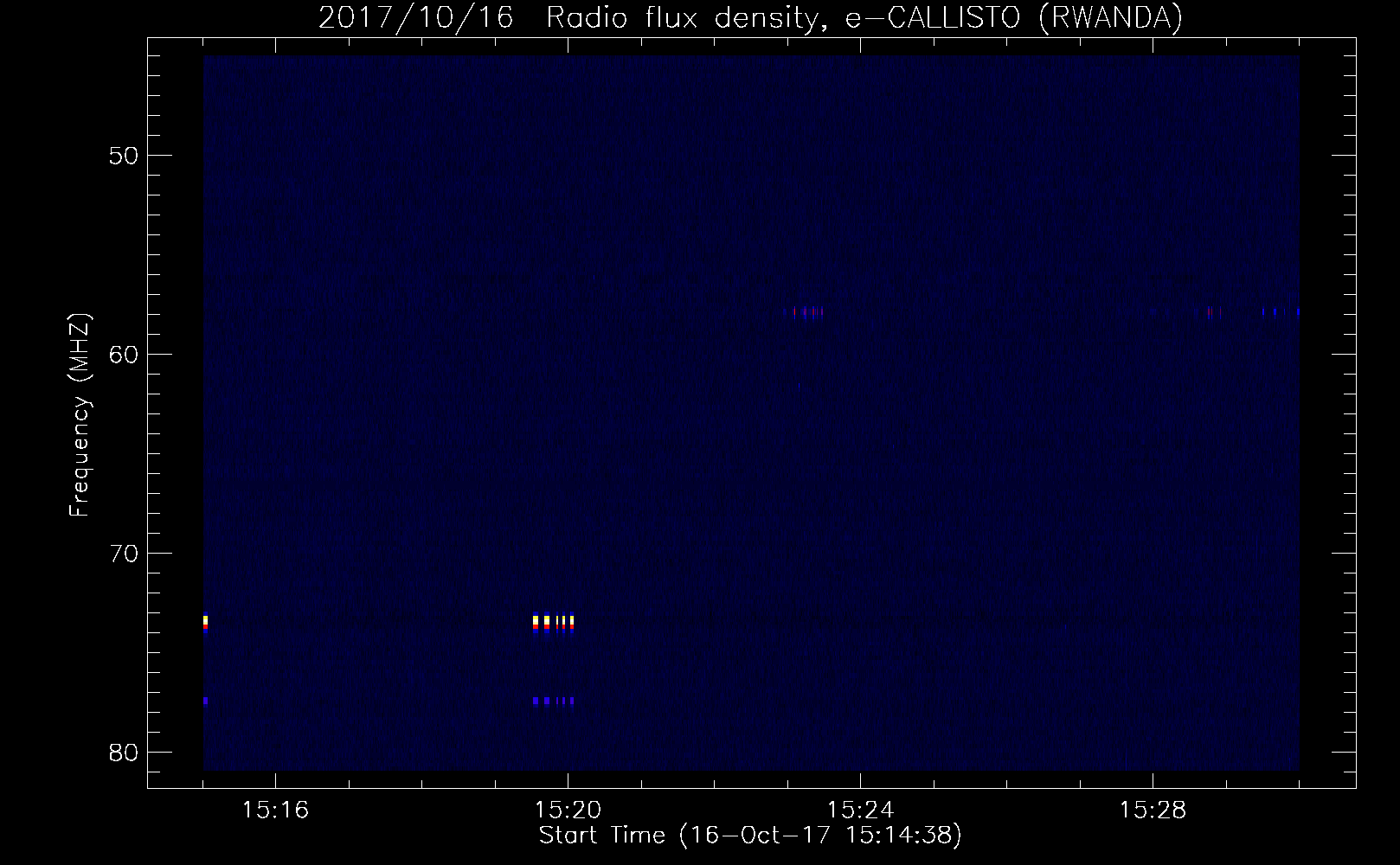This screenshot has width=1400, height=865.
Task: Click the blue burst near 15:20 at 77 MHz
Action: point(554,701)
